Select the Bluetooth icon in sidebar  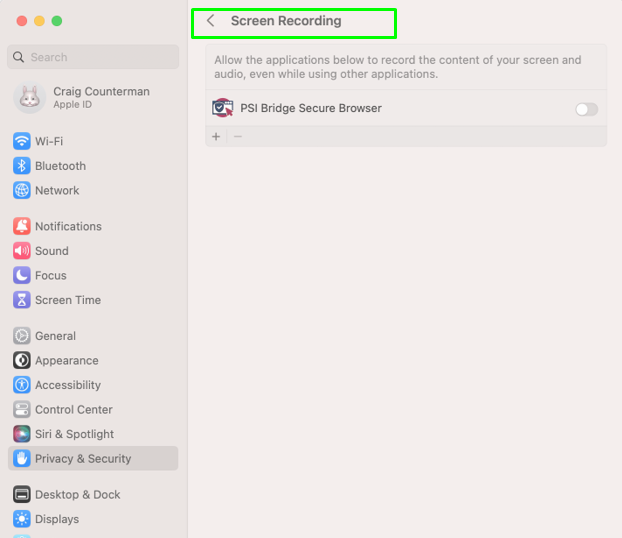coord(21,166)
